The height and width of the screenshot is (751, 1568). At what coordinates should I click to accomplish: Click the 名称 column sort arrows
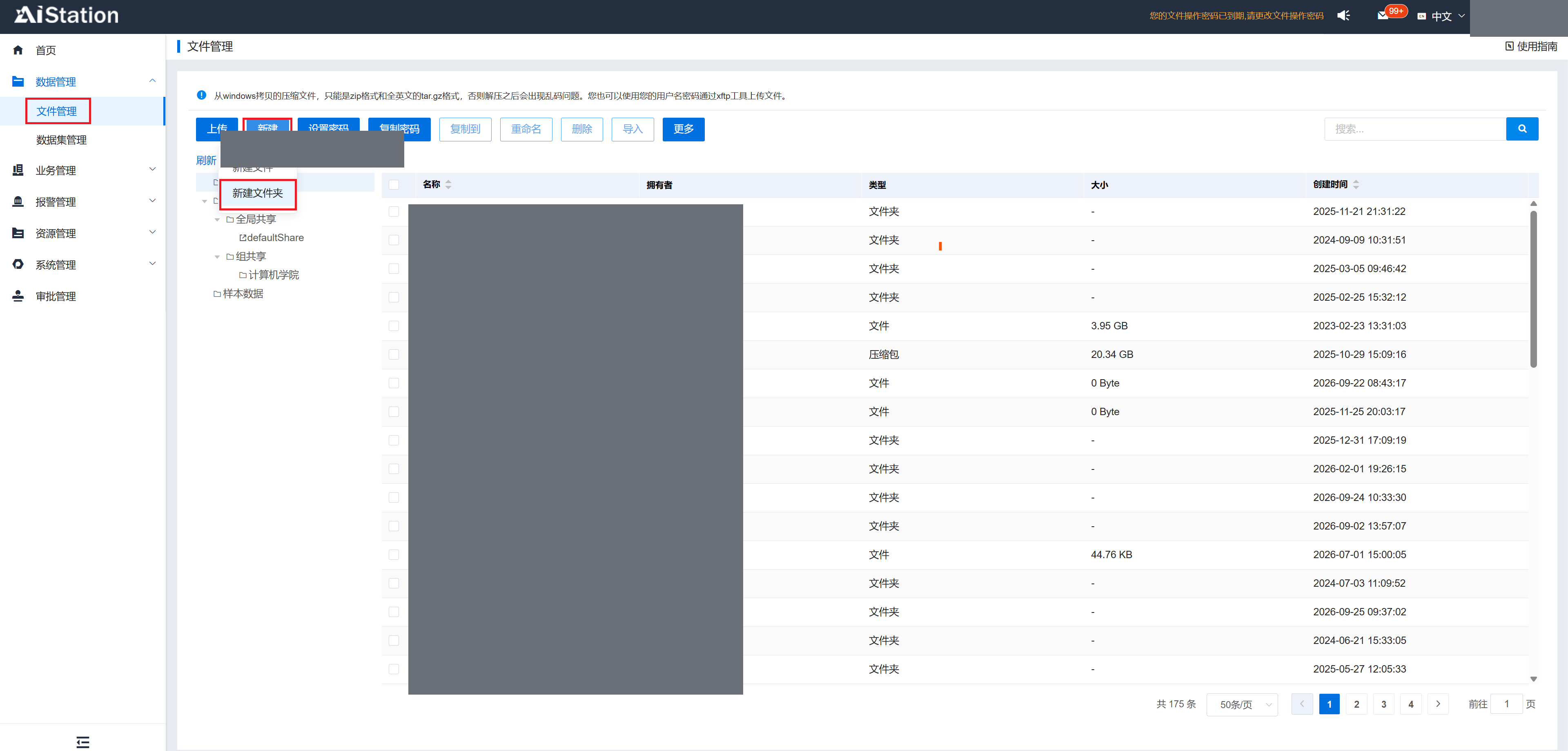coord(448,185)
